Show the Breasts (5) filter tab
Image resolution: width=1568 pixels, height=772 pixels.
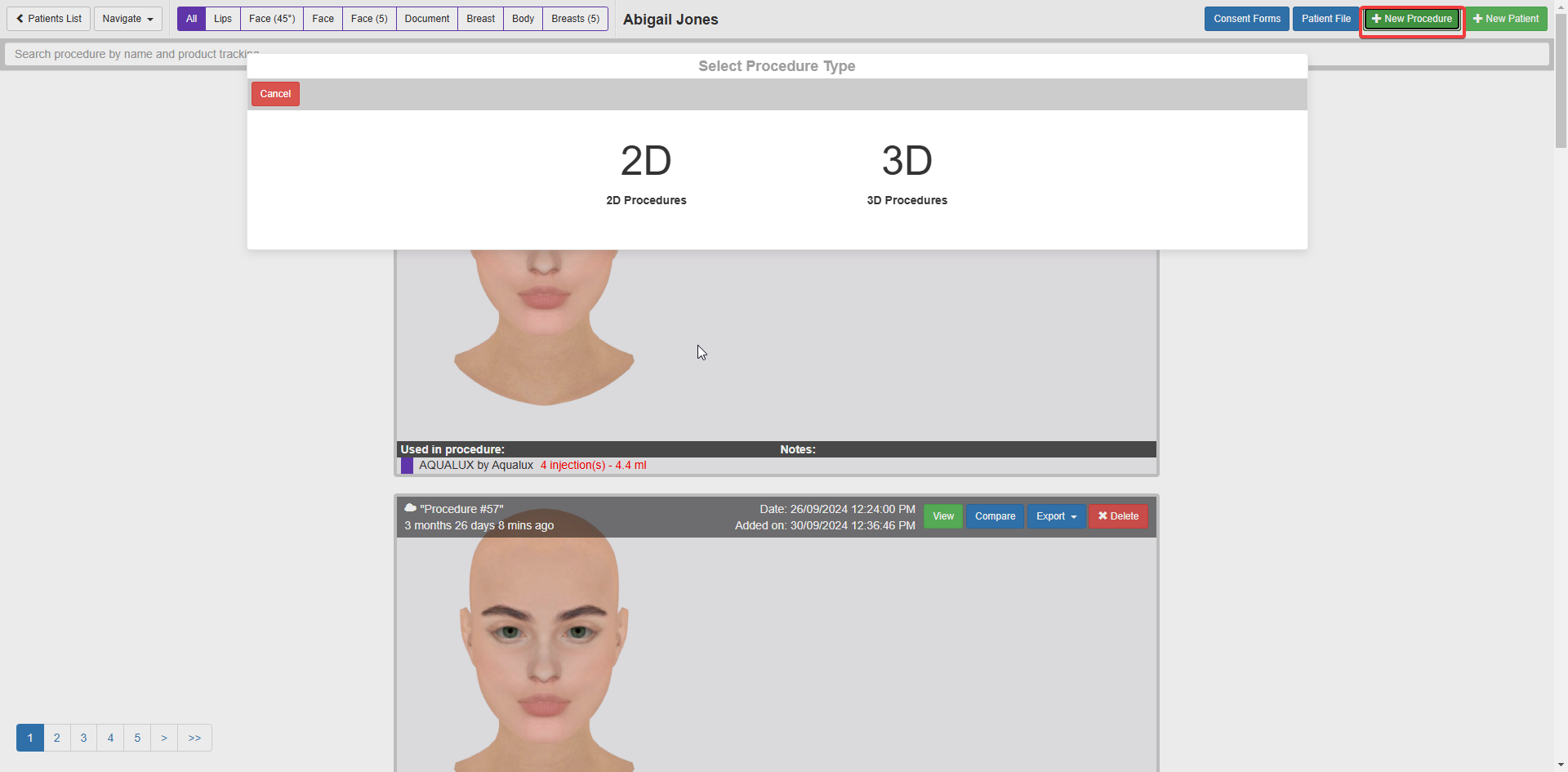point(575,19)
